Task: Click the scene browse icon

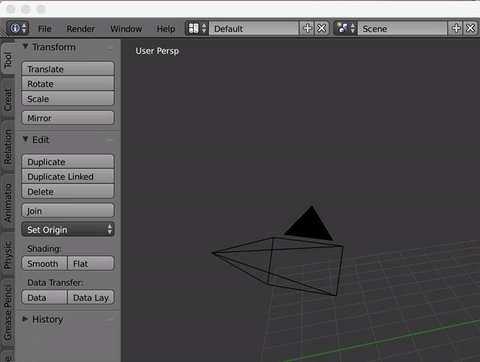Action: pyautogui.click(x=346, y=28)
